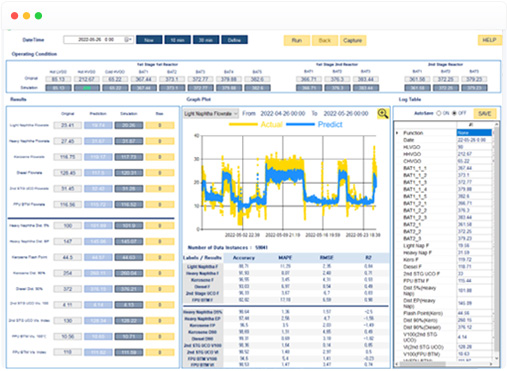Click the R2 column header
Viewport: 507px width, 371px height.
point(368,258)
